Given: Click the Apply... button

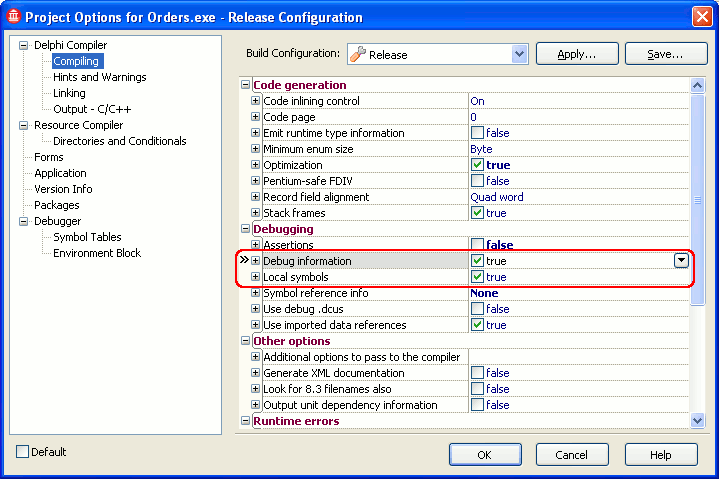Looking at the screenshot, I should (577, 54).
